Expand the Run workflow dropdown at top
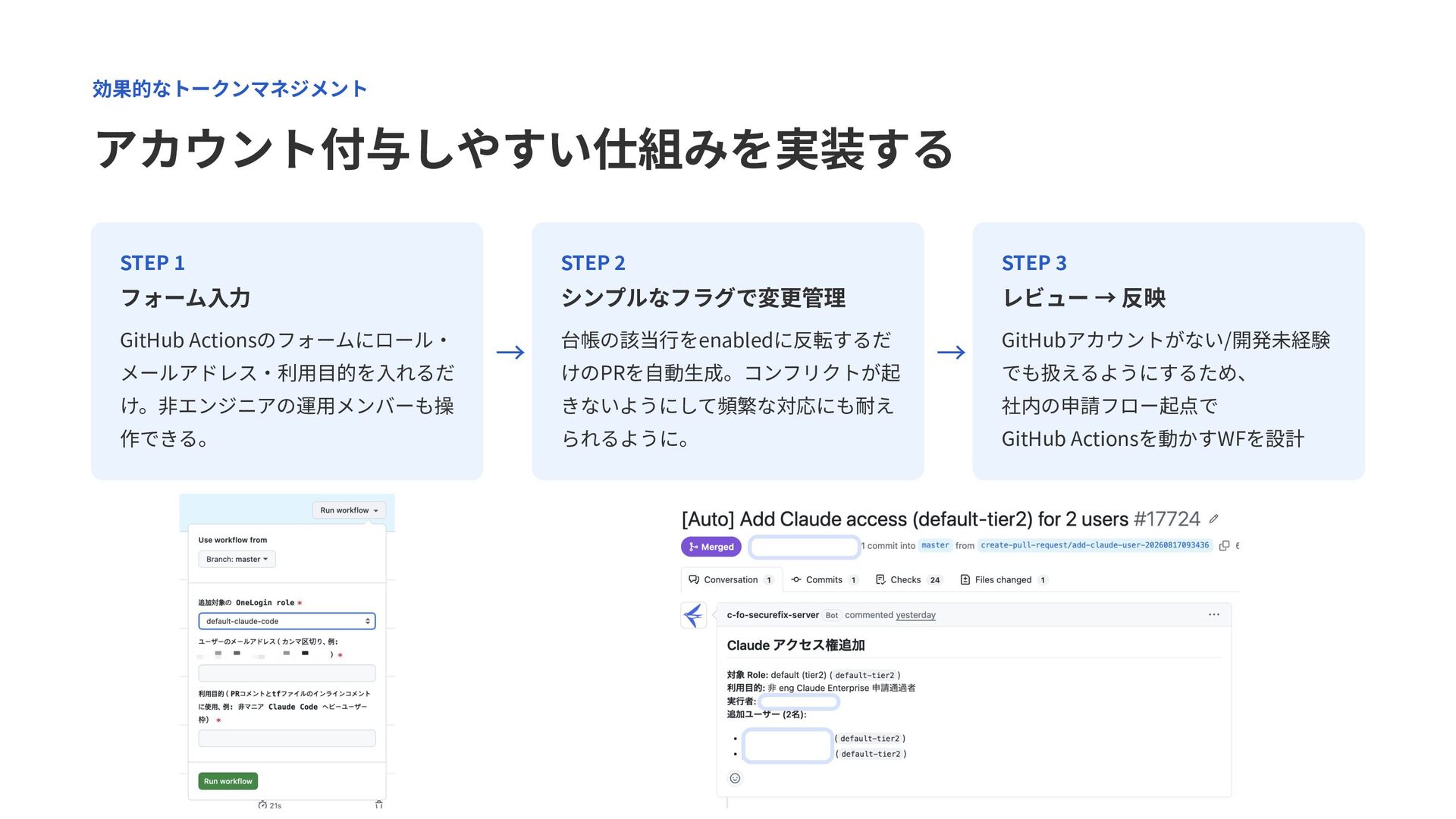The height and width of the screenshot is (819, 1456). (349, 510)
